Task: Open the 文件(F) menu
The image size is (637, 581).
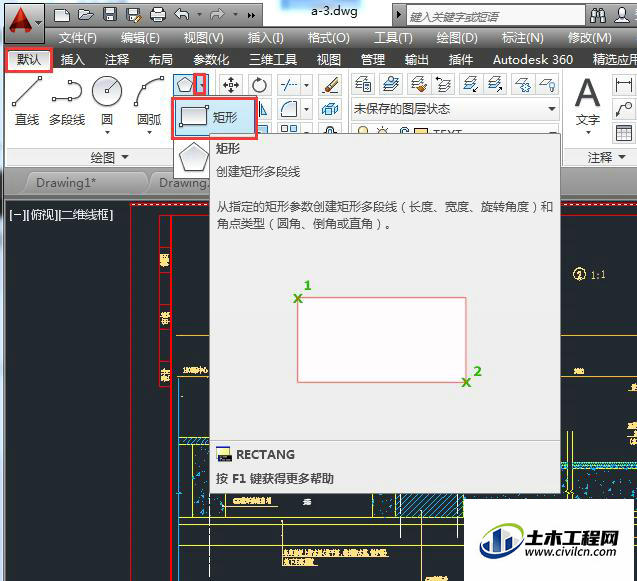Action: click(78, 38)
